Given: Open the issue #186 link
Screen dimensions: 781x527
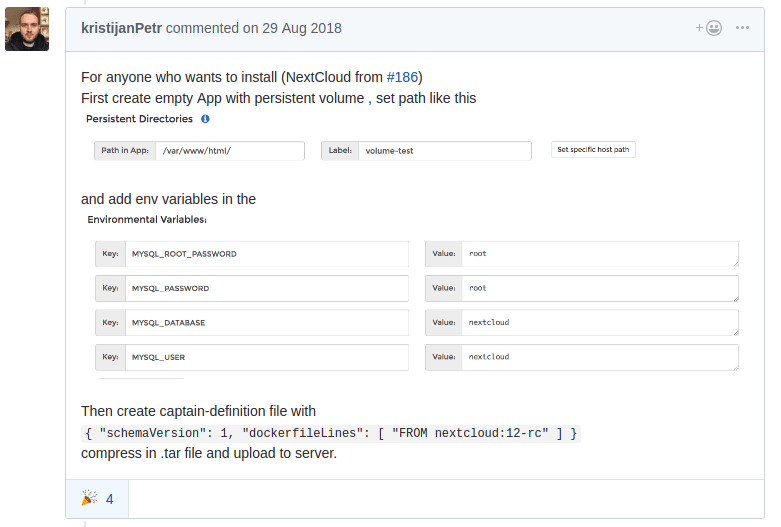Looking at the screenshot, I should (403, 77).
